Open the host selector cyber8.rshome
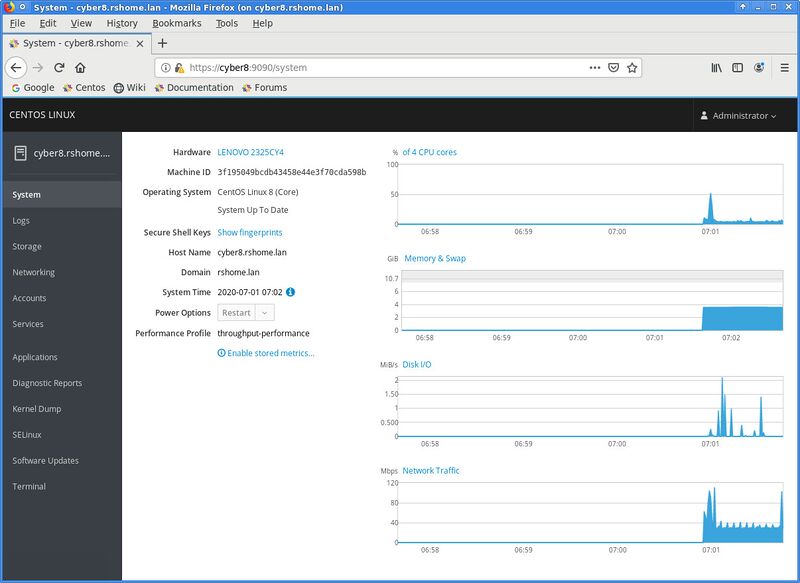The width and height of the screenshot is (800, 583). pos(61,153)
